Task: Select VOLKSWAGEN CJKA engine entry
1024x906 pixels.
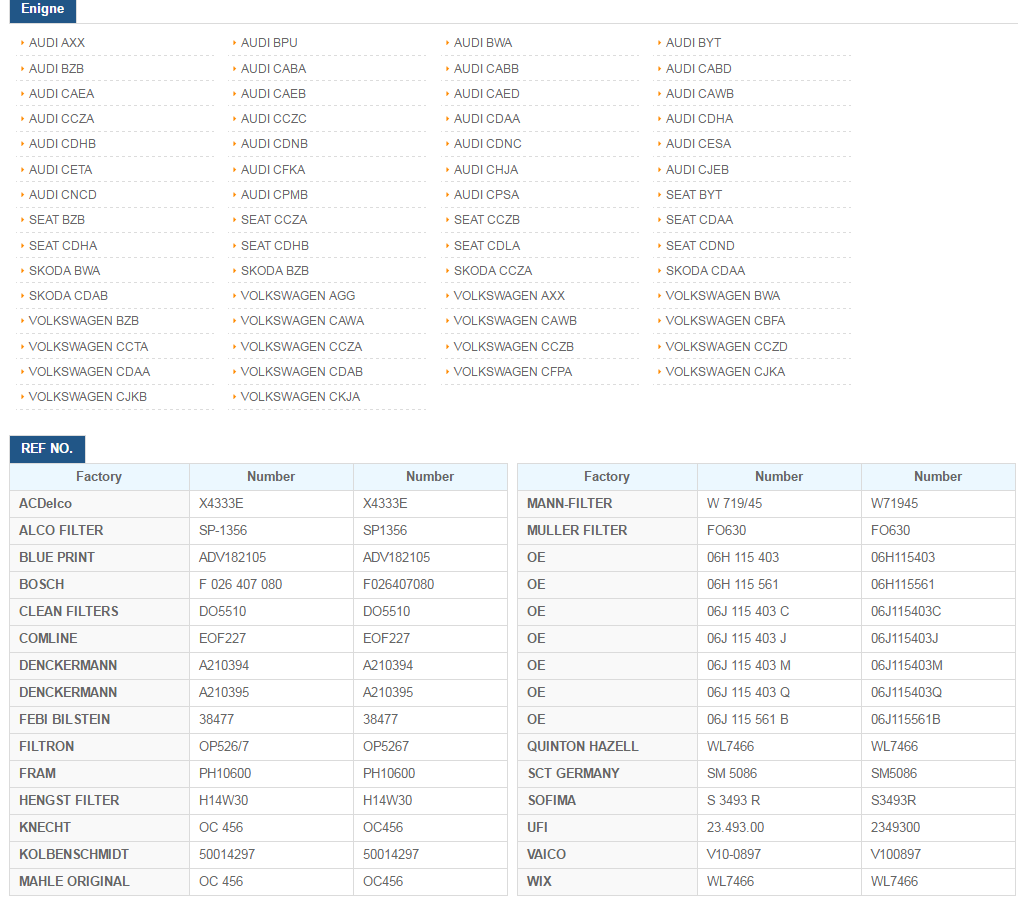Action: coord(726,372)
